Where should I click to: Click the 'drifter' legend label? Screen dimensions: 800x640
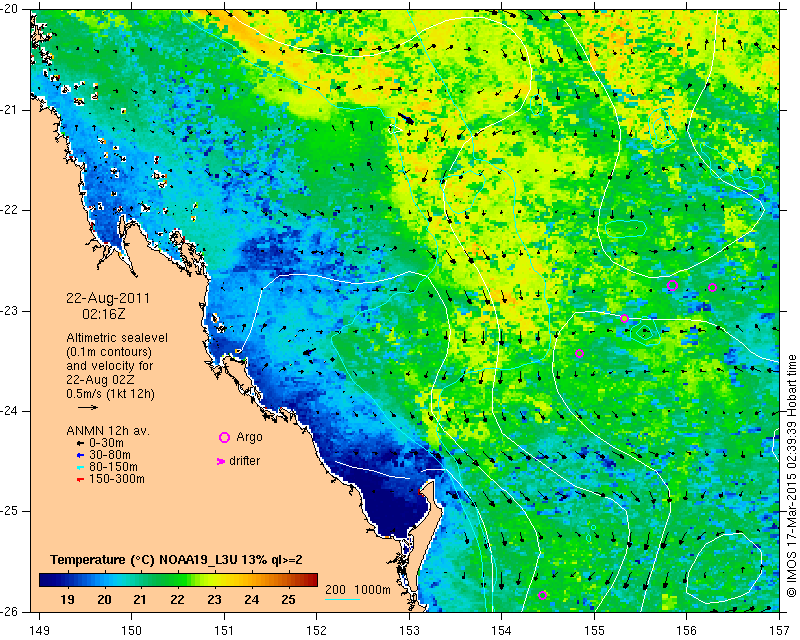244,461
